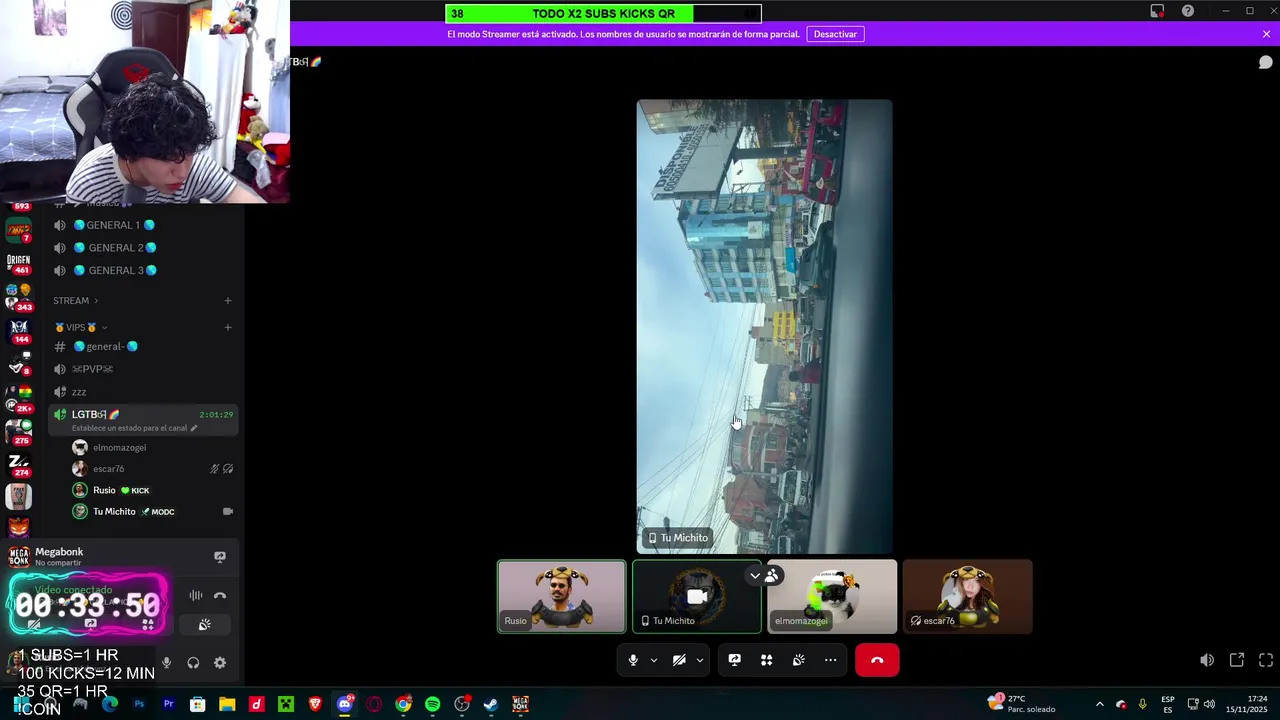The height and width of the screenshot is (720, 1280).
Task: Enter fullscreen for the call
Action: tap(1266, 660)
